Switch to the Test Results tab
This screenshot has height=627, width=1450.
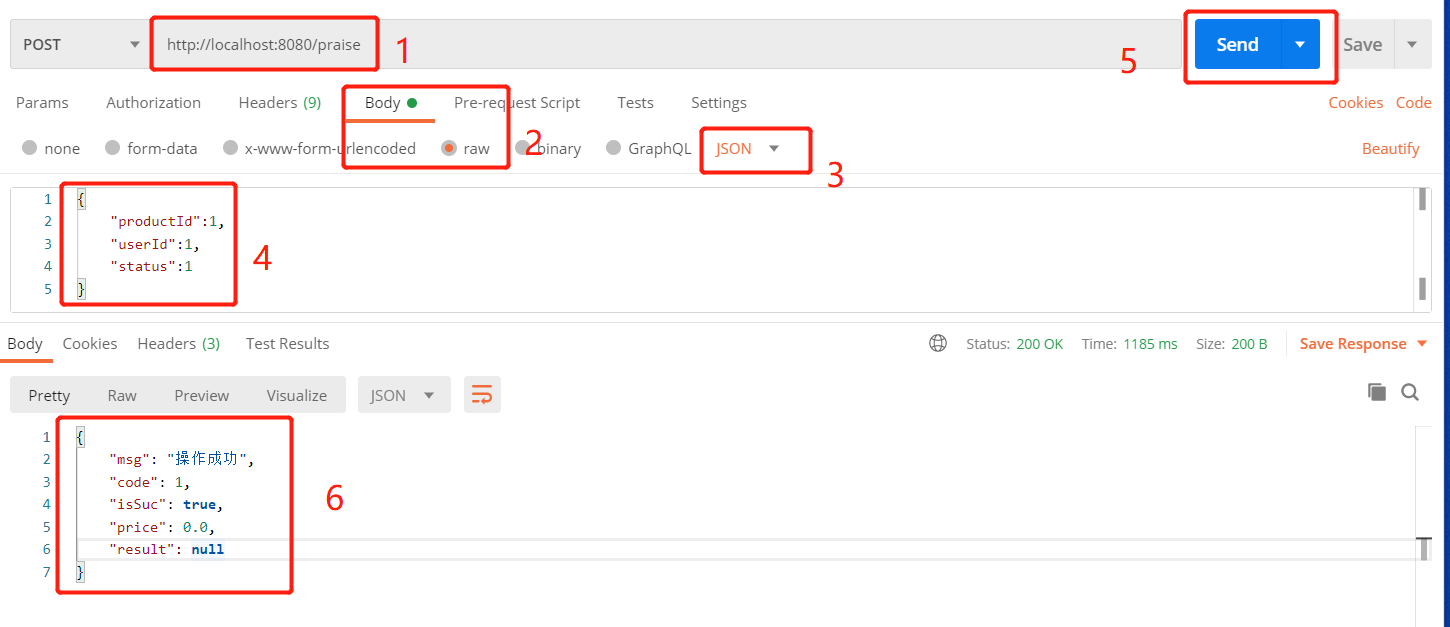click(x=287, y=344)
